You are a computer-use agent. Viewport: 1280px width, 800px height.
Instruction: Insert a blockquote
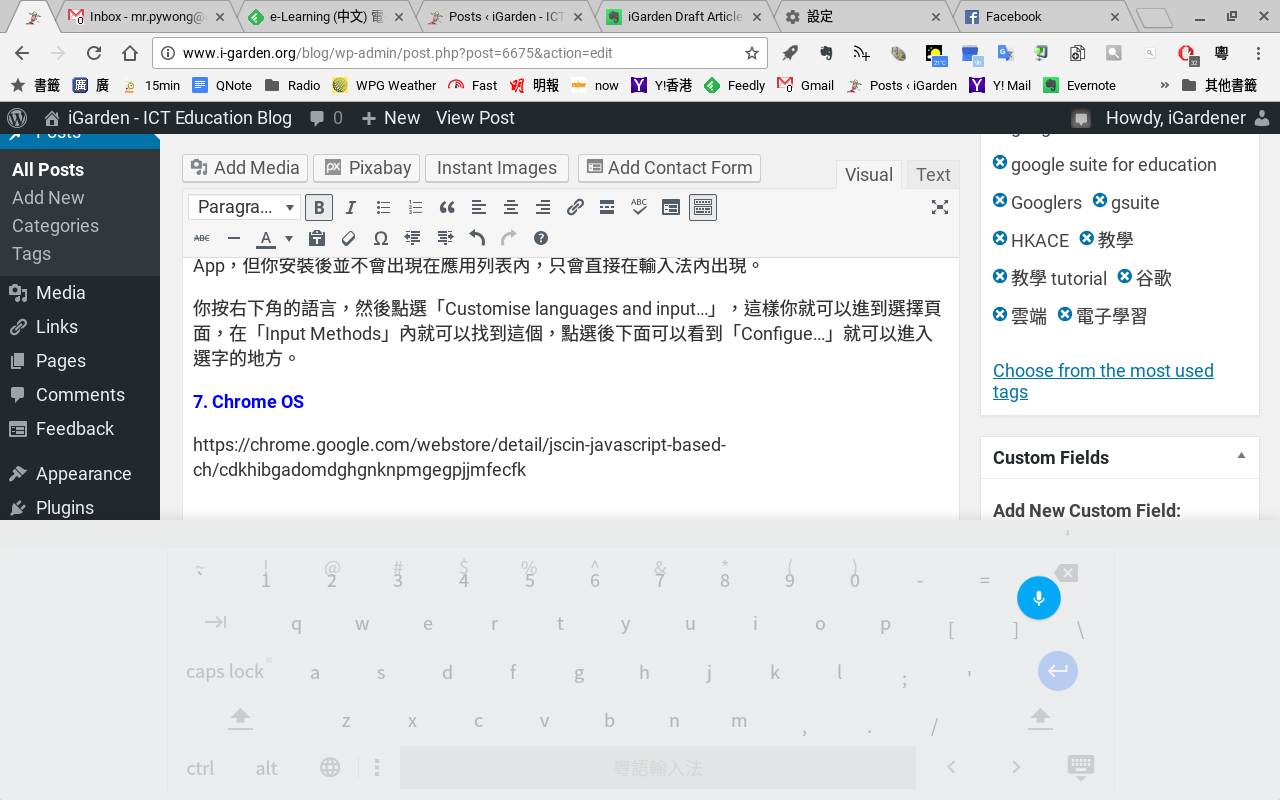tap(447, 207)
